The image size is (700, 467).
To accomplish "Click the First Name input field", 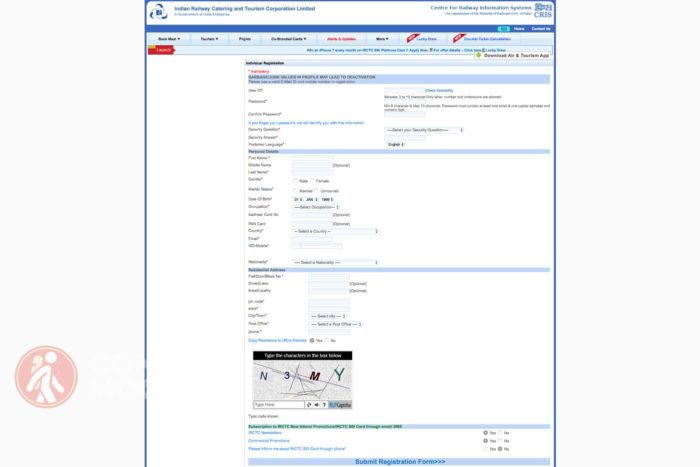I will pos(312,158).
